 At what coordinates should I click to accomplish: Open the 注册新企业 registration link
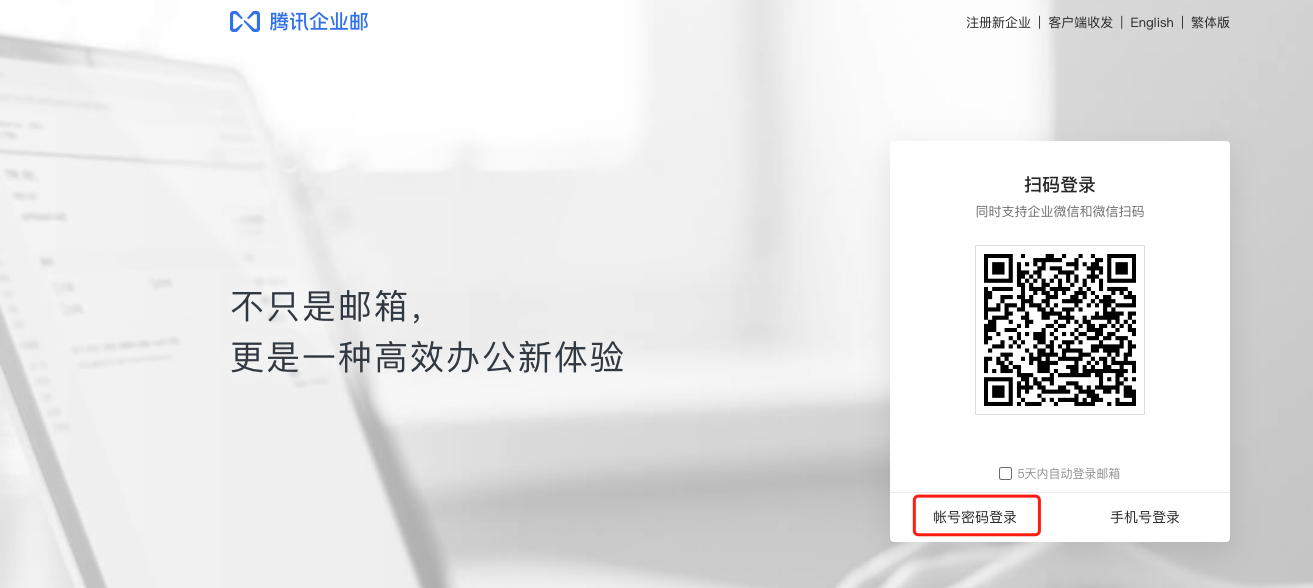(998, 22)
